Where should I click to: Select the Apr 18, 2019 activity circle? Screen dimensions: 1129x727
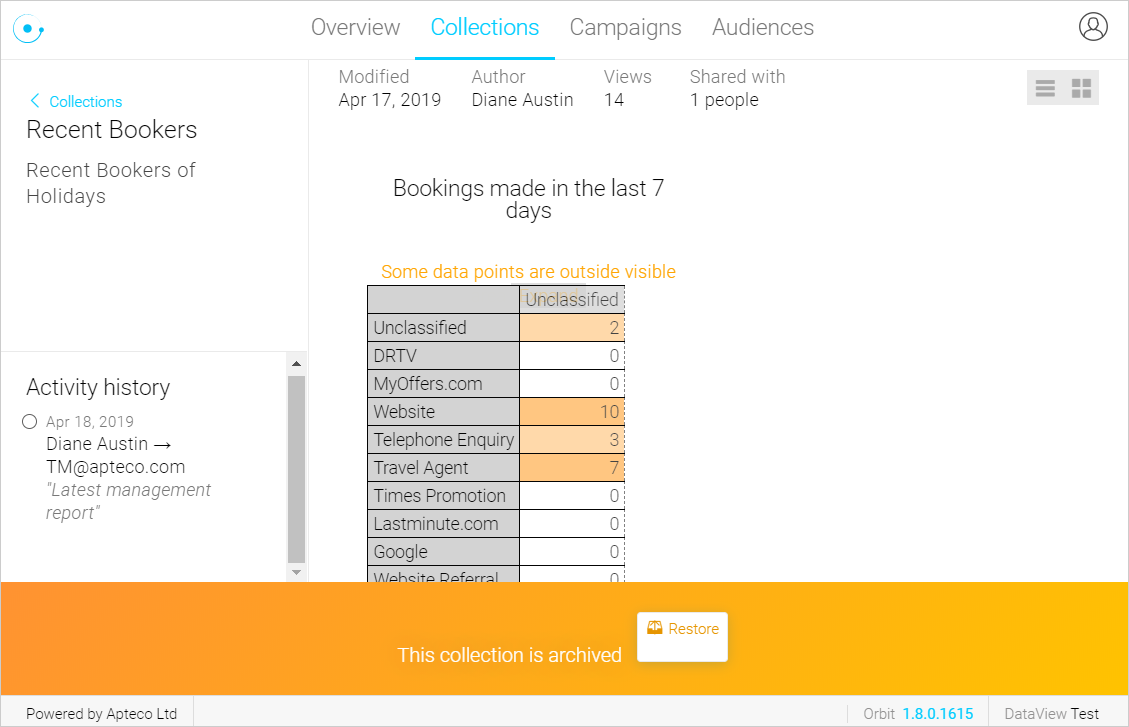coord(30,422)
